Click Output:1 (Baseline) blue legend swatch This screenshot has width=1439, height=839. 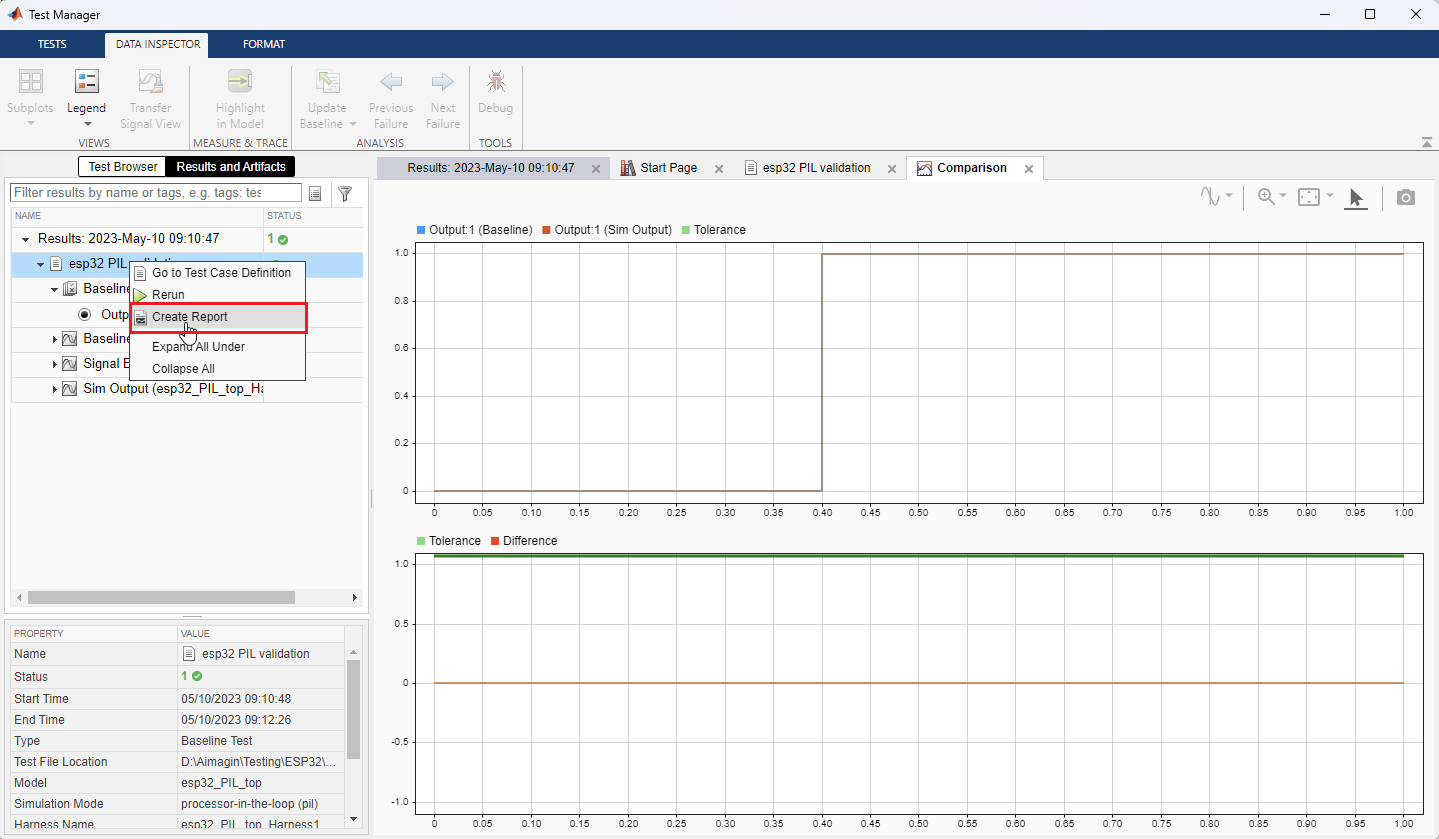click(x=420, y=230)
